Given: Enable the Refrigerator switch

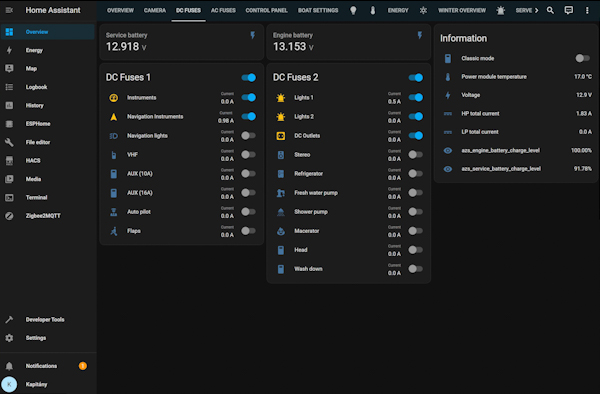Looking at the screenshot, I should [x=416, y=174].
